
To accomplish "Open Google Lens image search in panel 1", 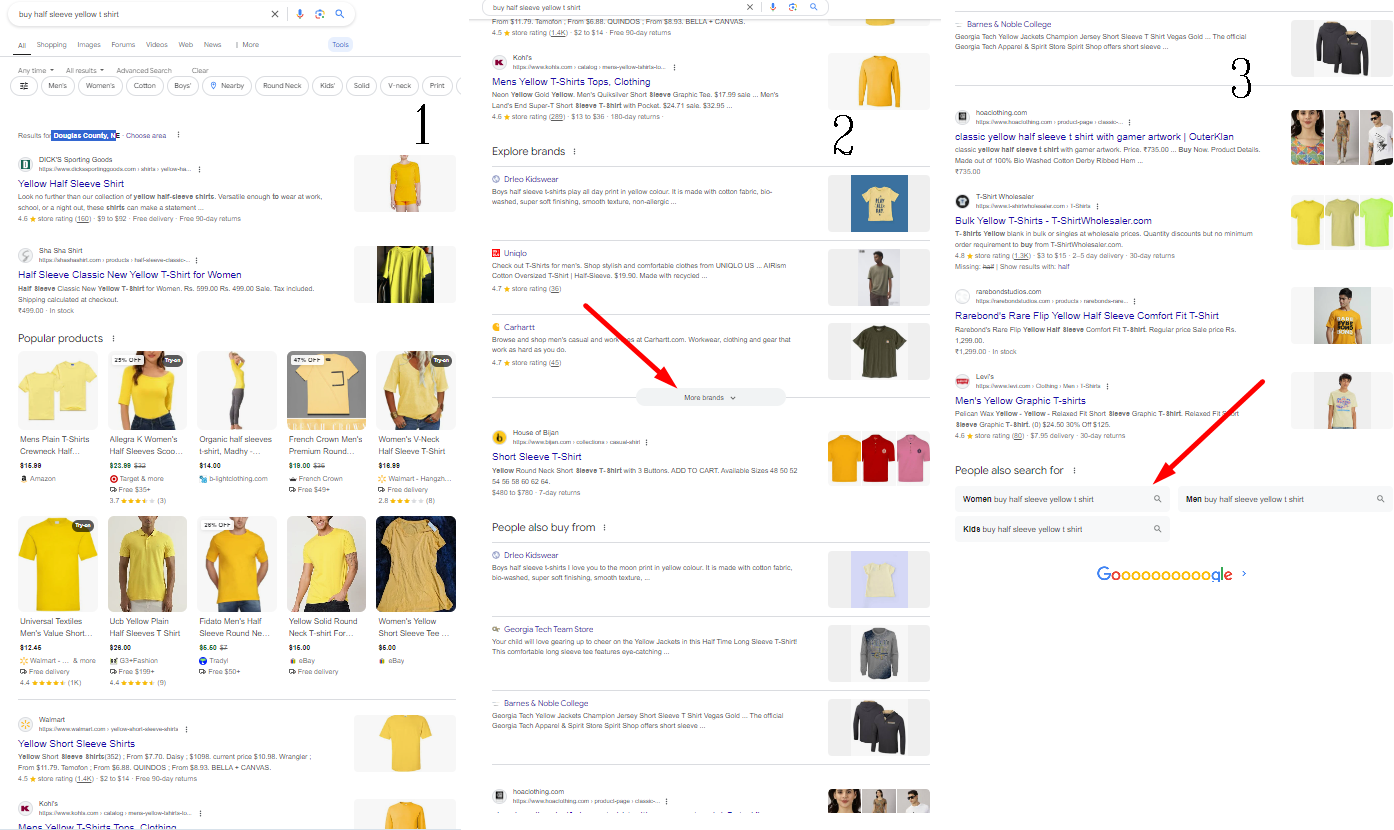I will tap(320, 14).
